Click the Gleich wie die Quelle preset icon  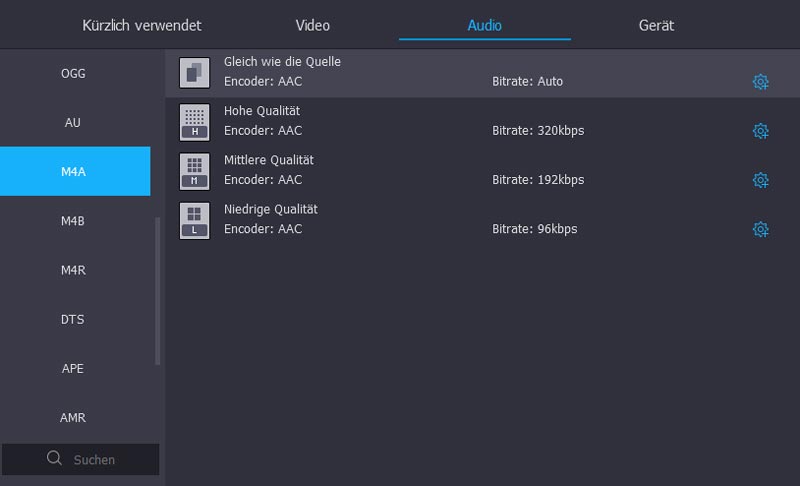tap(194, 72)
